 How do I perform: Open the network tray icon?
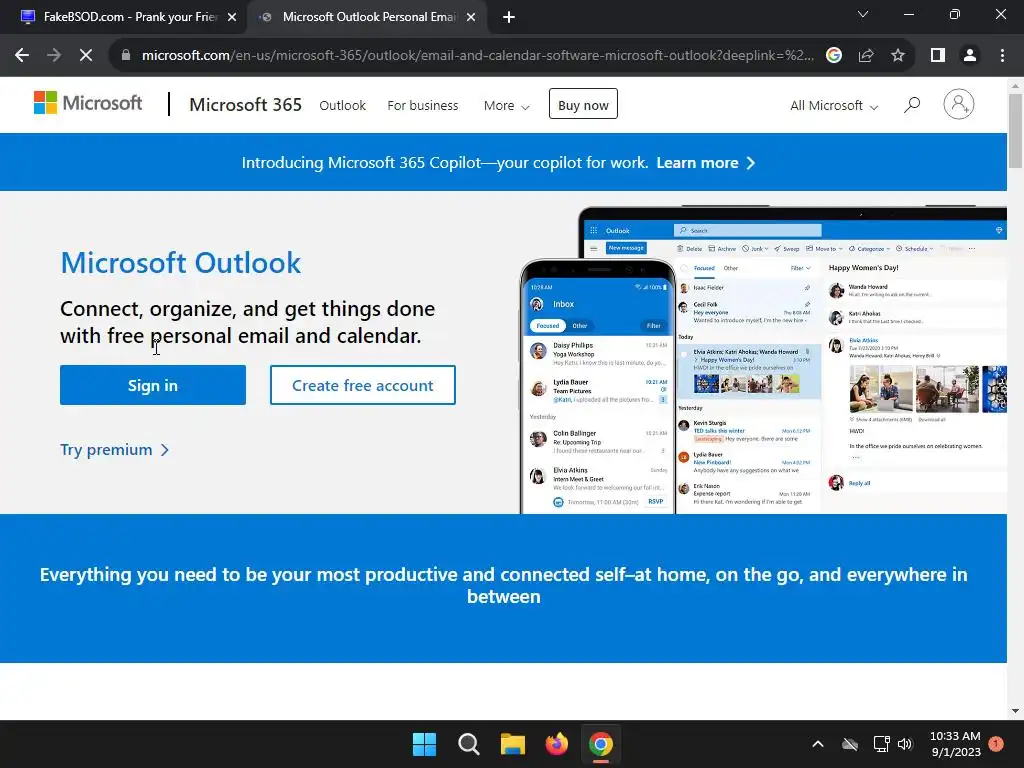coord(881,744)
